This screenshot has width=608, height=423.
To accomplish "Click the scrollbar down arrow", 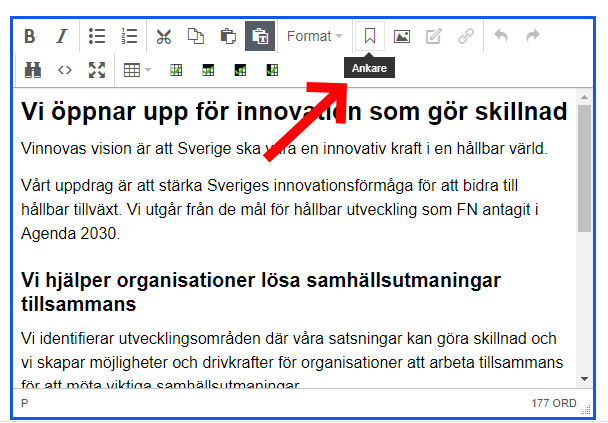I will 584,379.
